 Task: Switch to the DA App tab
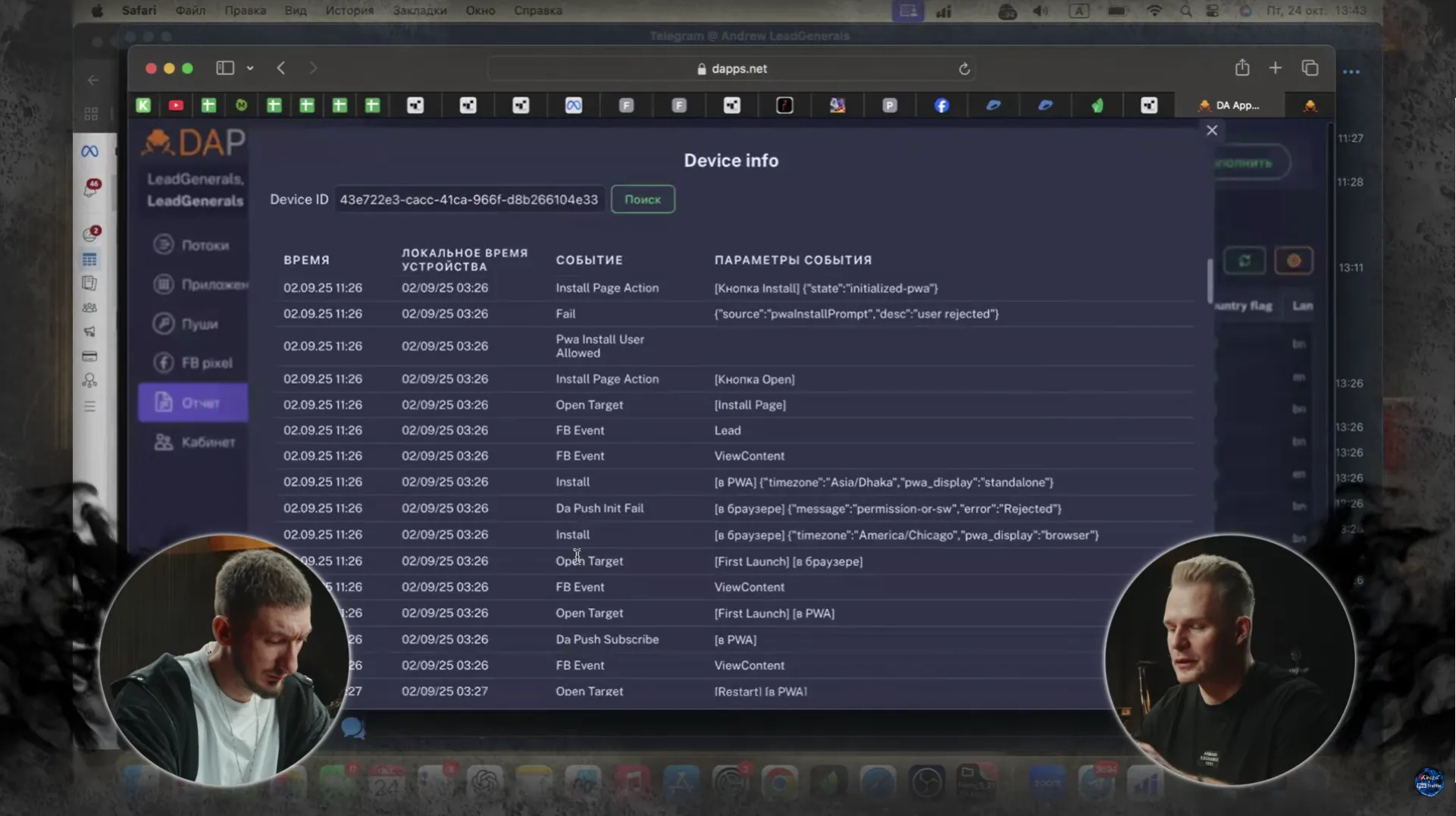(x=1228, y=105)
